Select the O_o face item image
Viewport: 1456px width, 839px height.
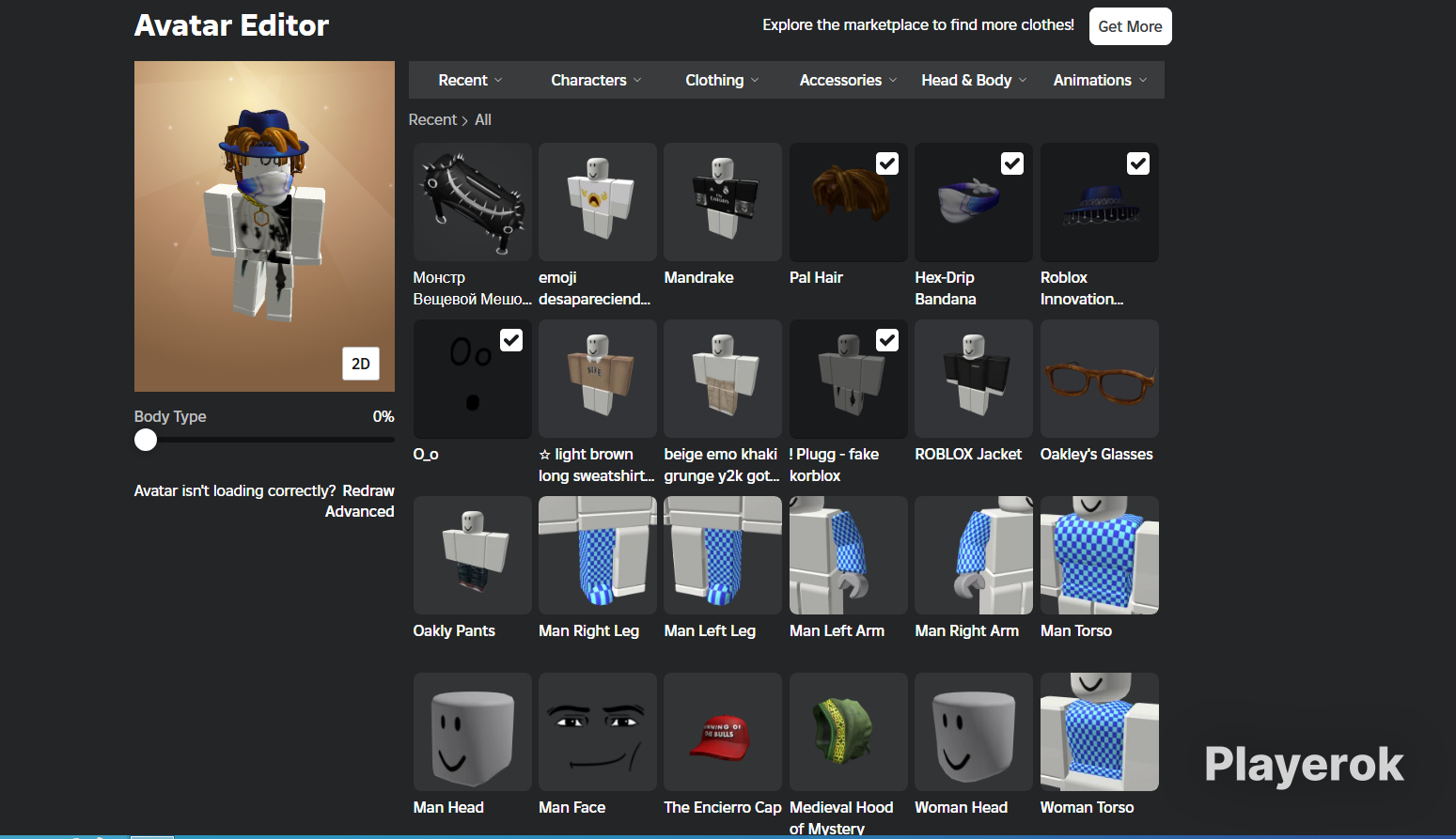coord(473,379)
